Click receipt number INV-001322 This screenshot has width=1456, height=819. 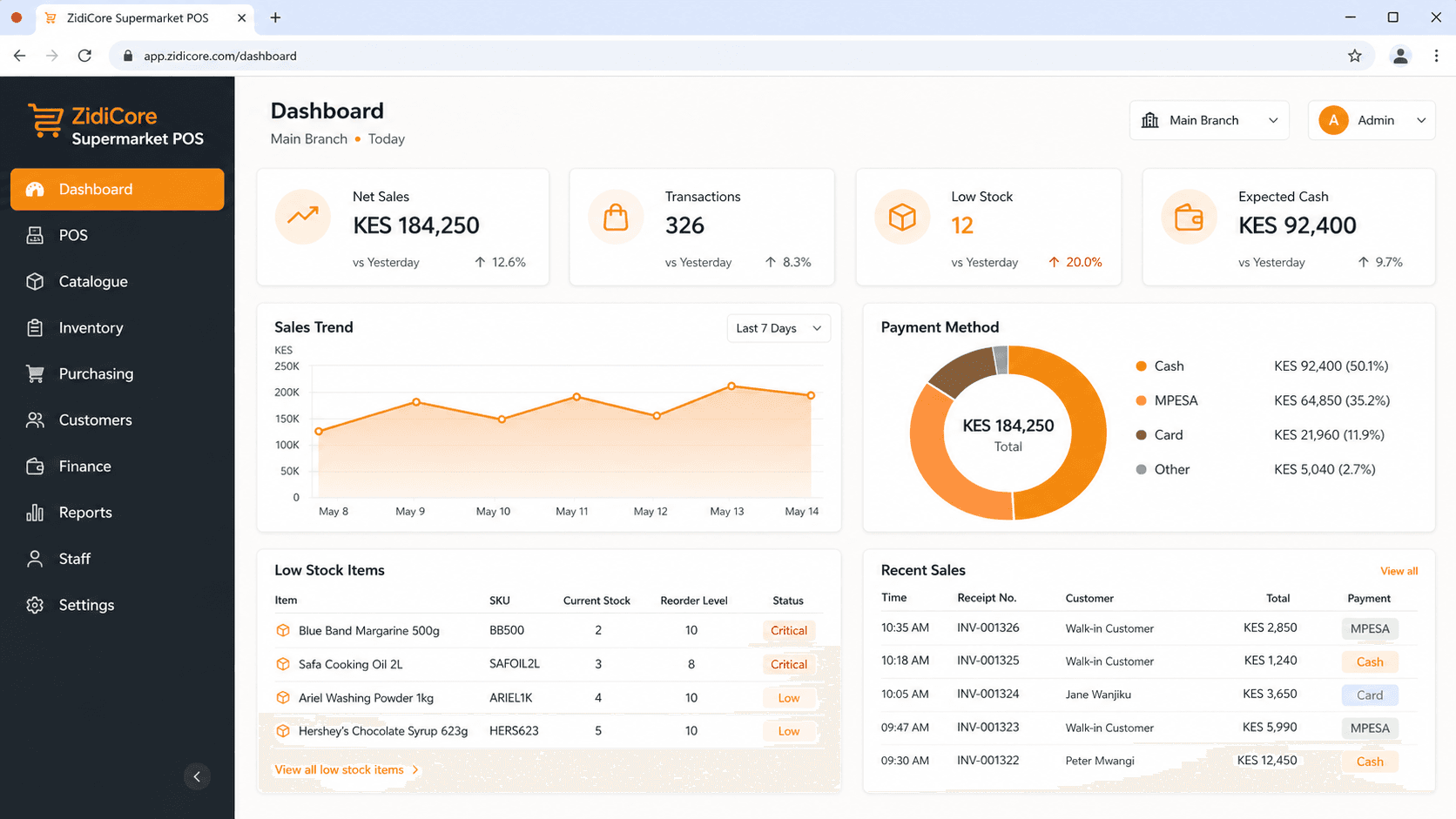coord(988,760)
